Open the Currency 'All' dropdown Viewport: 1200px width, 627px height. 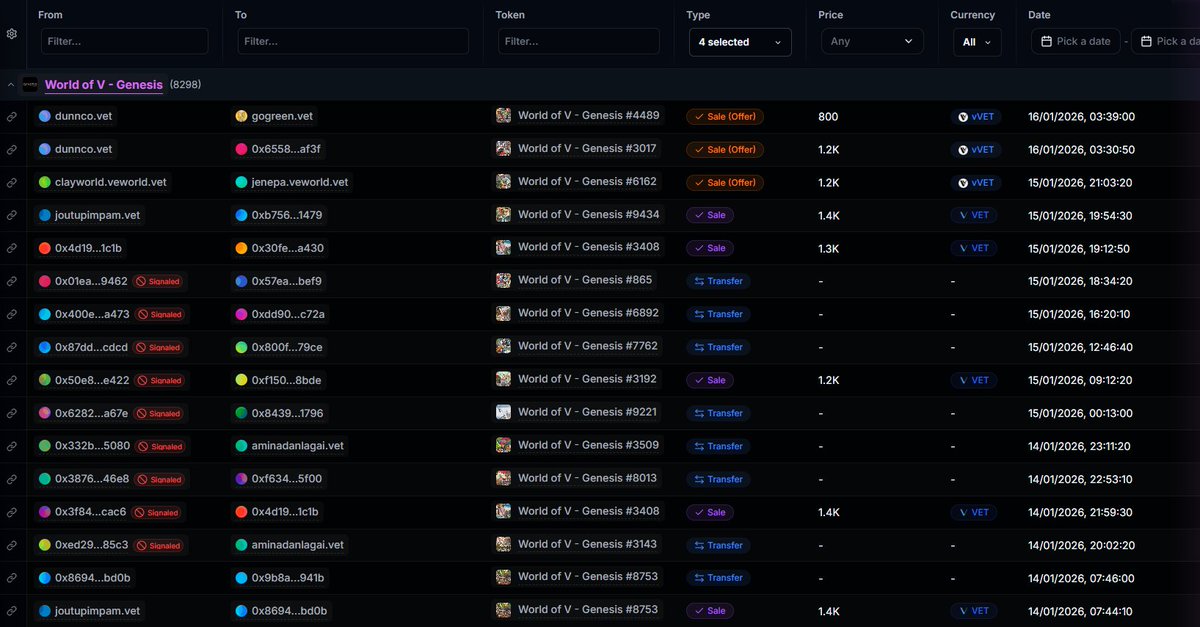coord(976,42)
